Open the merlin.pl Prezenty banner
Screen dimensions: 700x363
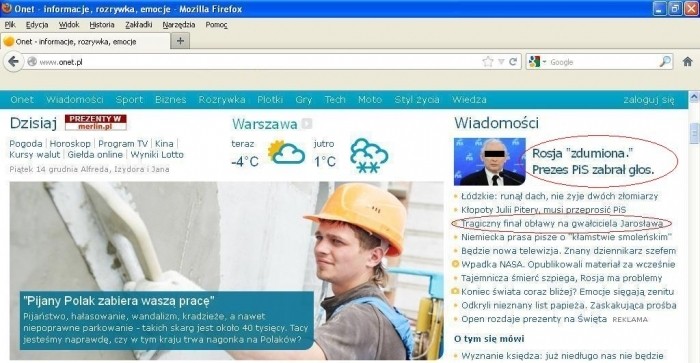tap(96, 122)
